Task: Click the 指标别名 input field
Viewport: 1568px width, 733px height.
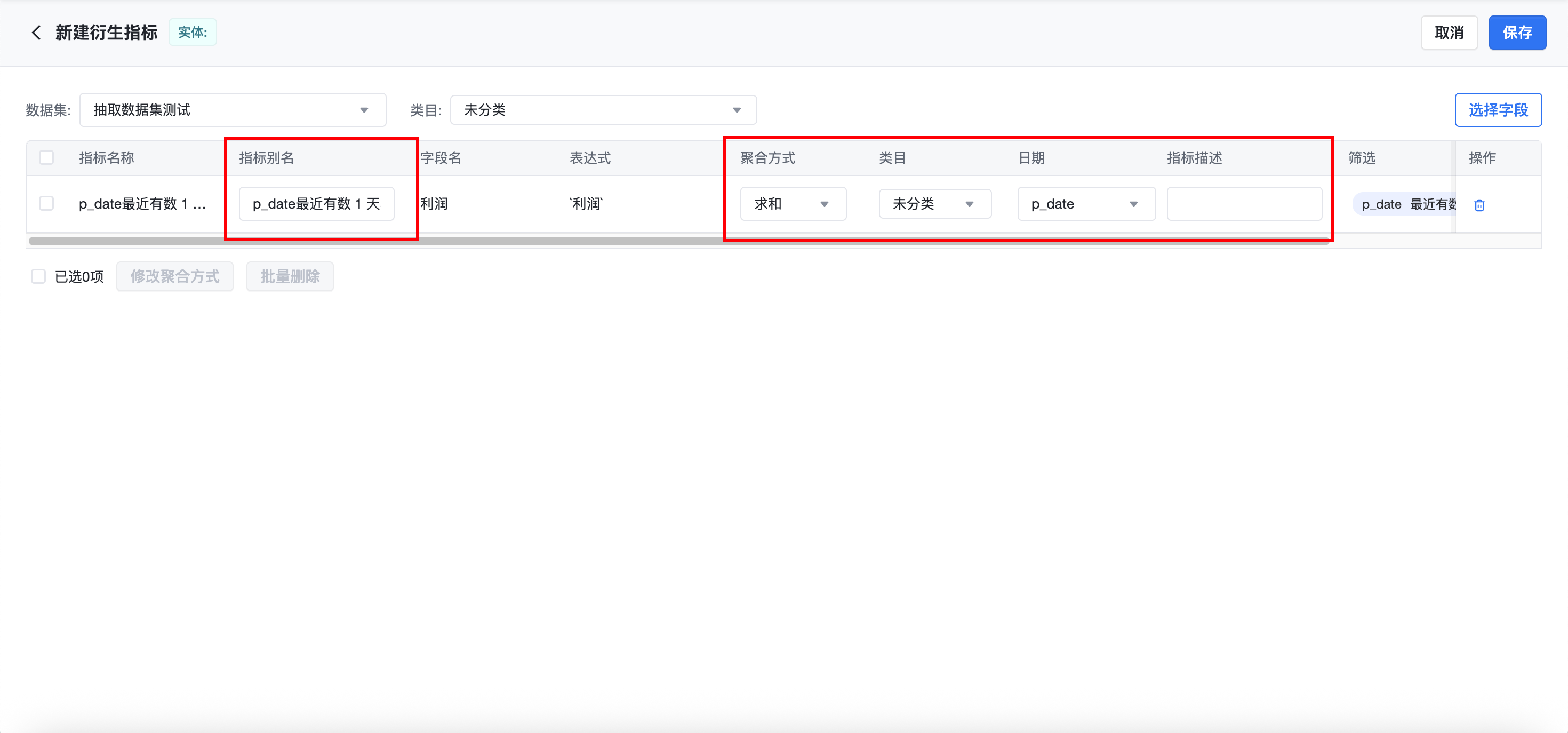Action: point(316,204)
